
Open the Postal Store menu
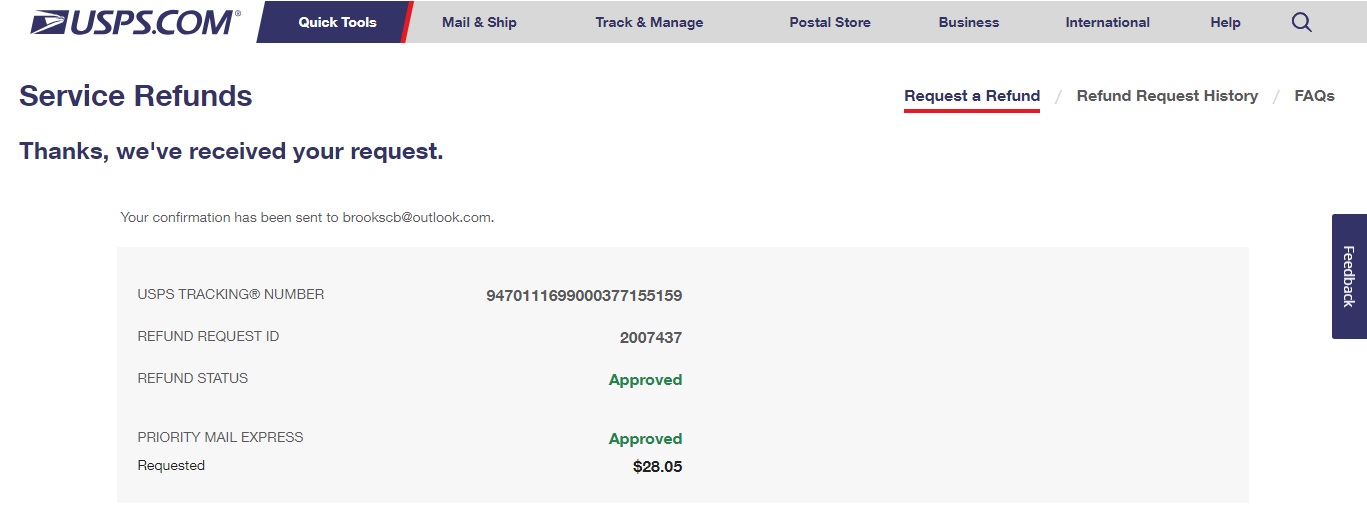829,22
